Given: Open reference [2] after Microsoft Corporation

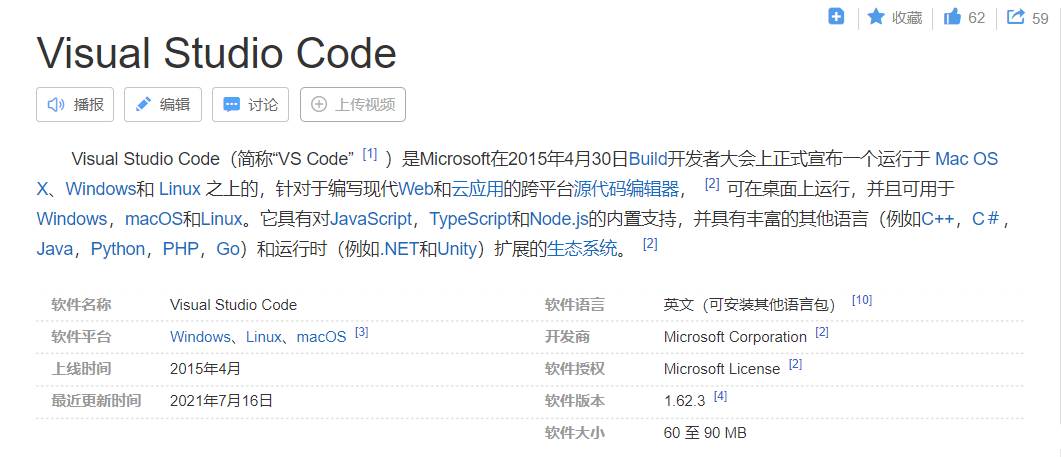Looking at the screenshot, I should point(822,332).
